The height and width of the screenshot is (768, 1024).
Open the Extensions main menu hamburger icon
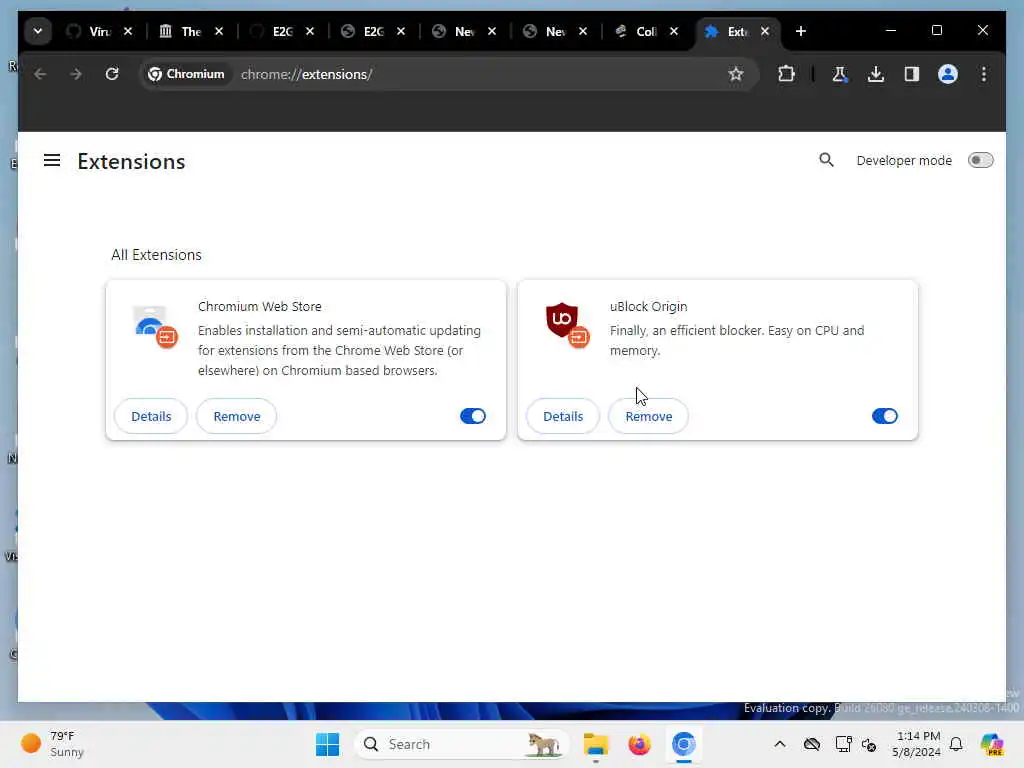(x=52, y=161)
